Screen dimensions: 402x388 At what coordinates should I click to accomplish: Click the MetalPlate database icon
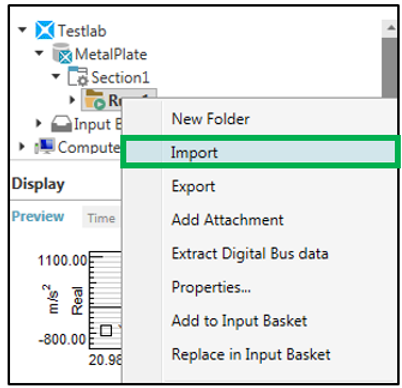pos(62,53)
